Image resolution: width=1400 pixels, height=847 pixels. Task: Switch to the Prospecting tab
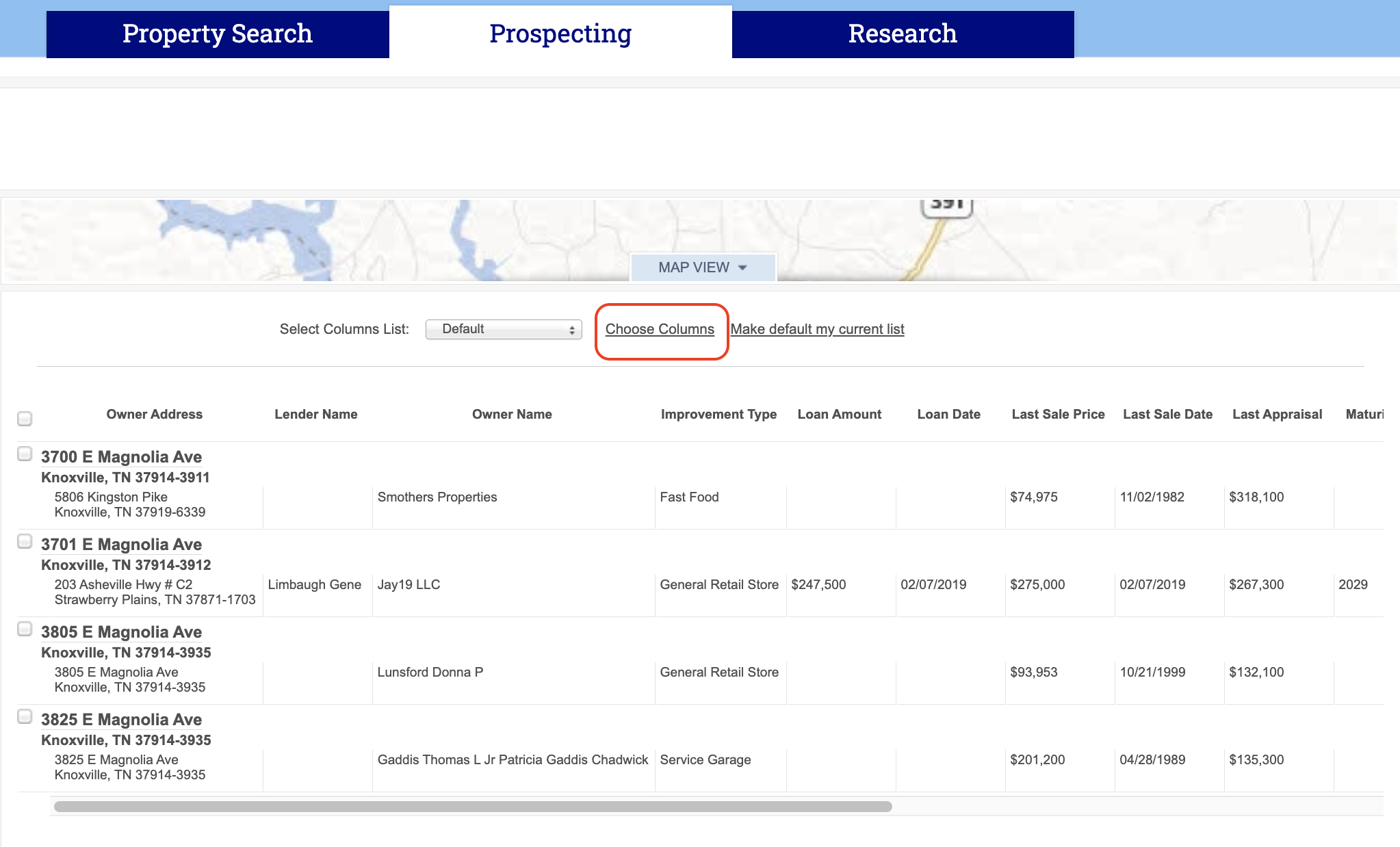560,34
